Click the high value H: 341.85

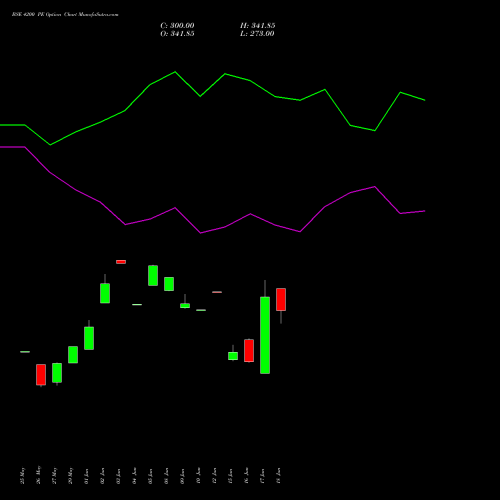(x=258, y=26)
